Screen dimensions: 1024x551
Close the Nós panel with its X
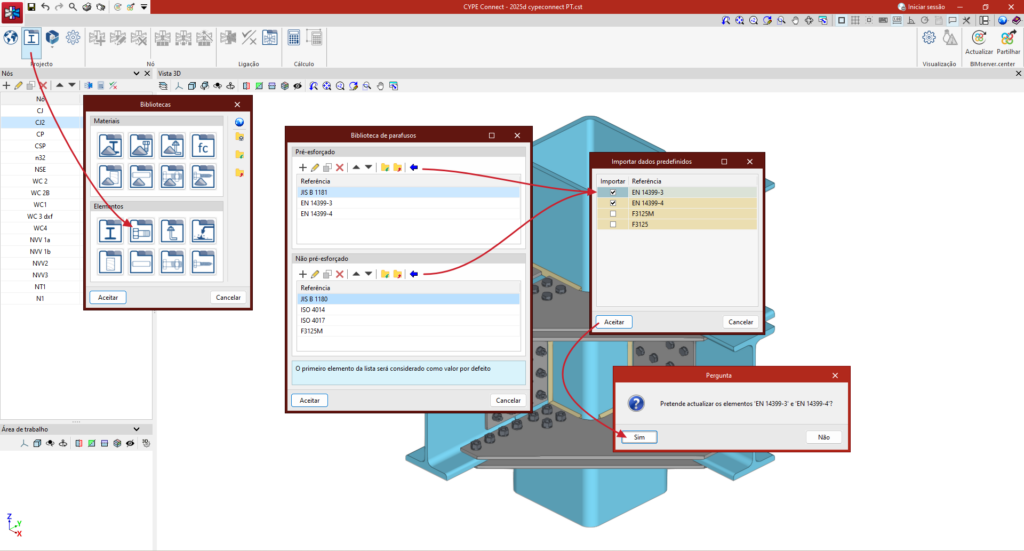point(147,74)
